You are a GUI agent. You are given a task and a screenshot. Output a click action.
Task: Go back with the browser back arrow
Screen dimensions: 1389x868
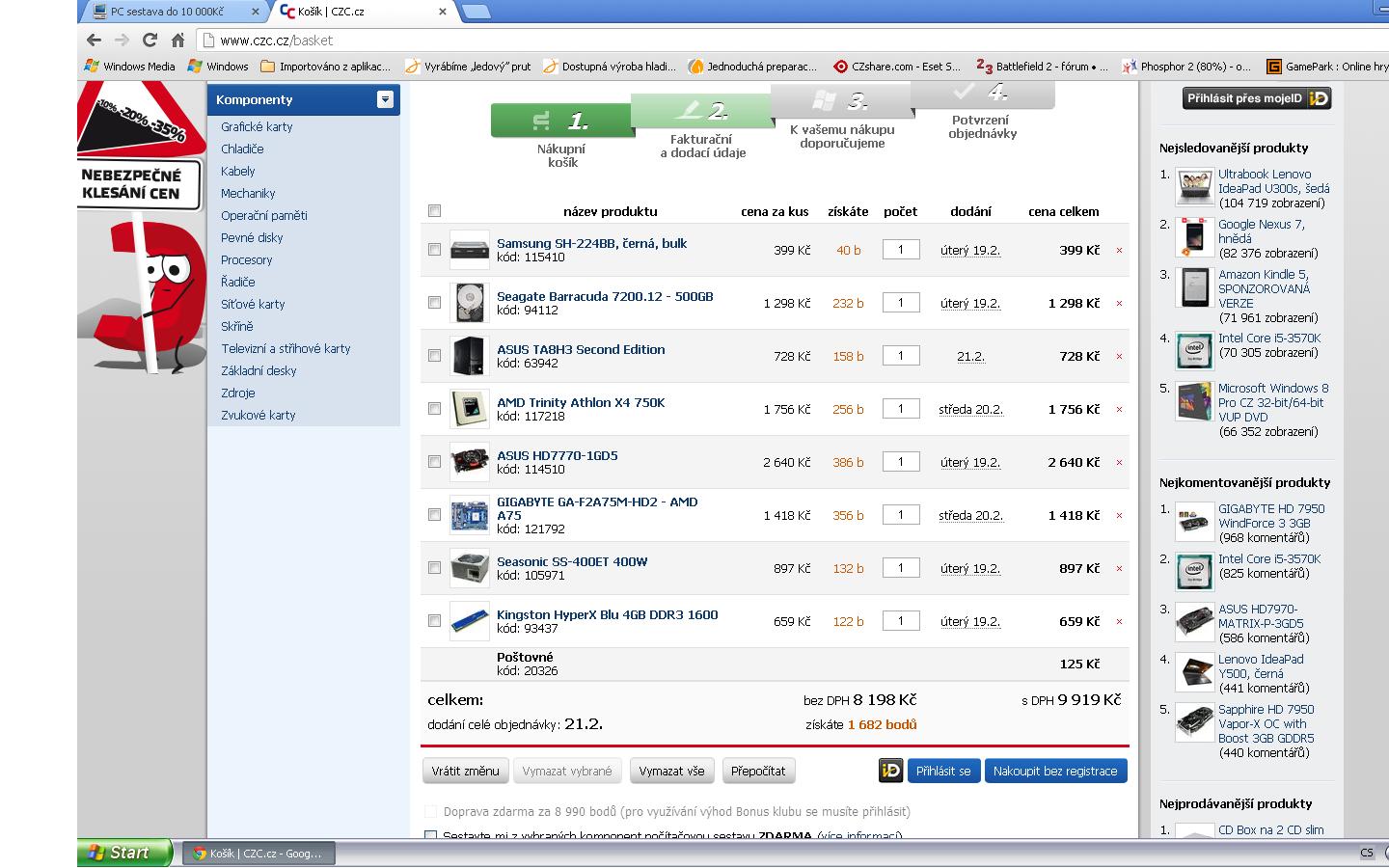point(94,41)
